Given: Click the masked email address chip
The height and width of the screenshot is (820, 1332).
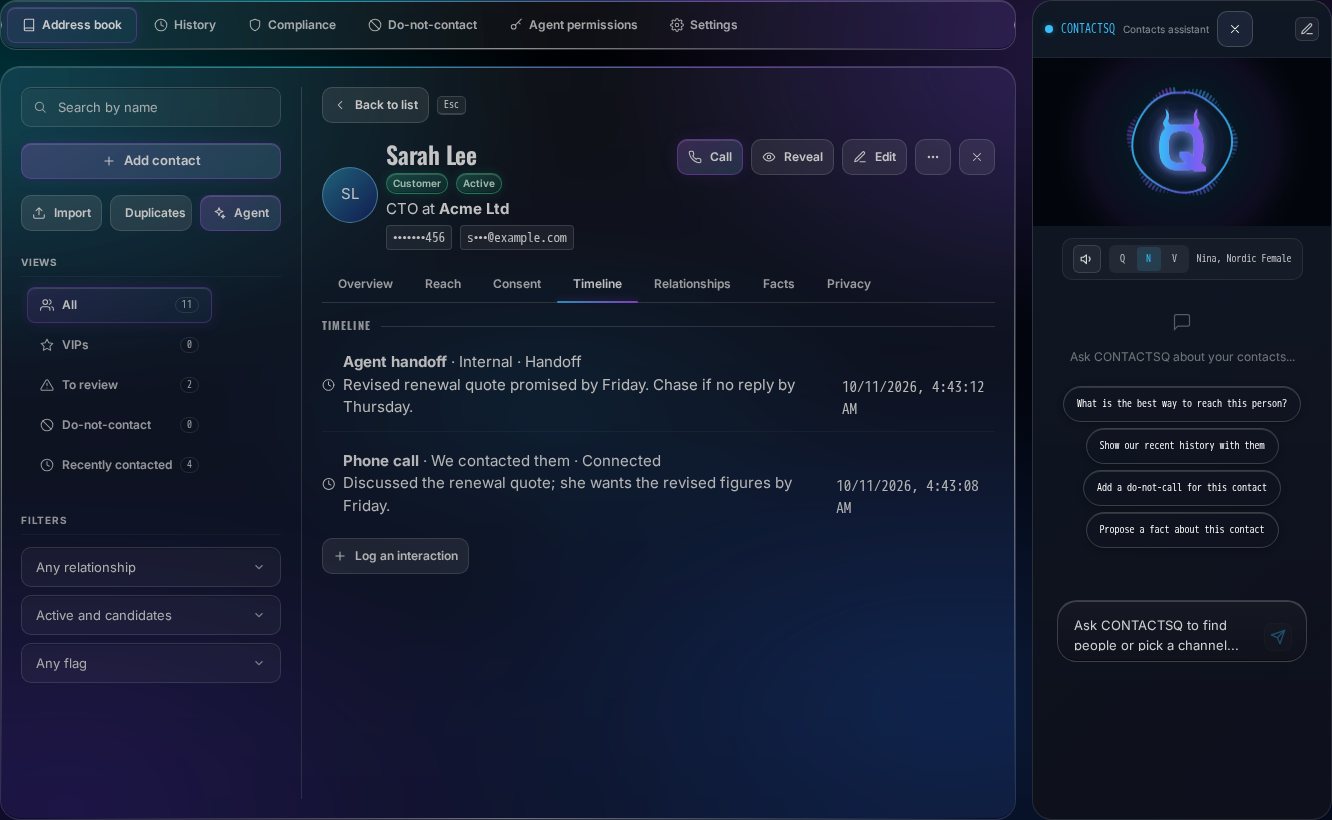Looking at the screenshot, I should [517, 237].
